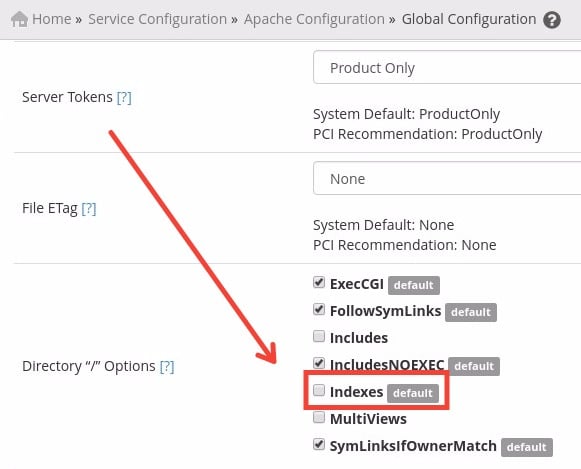This screenshot has height=469, width=581.
Task: Click Global Configuration breadcrumb title
Action: point(469,19)
